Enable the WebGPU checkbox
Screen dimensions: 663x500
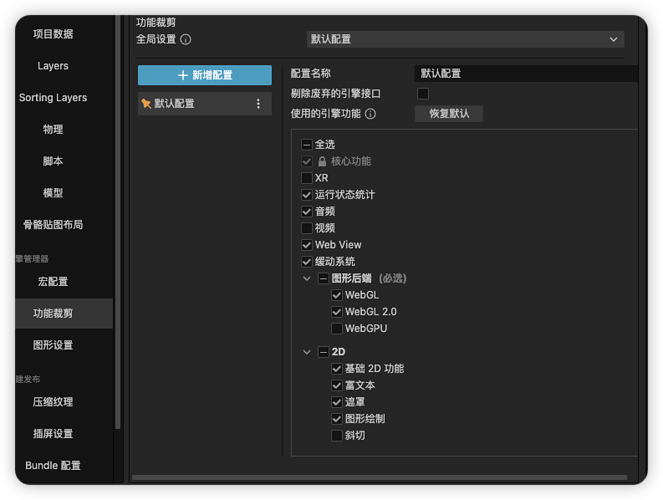coord(337,328)
